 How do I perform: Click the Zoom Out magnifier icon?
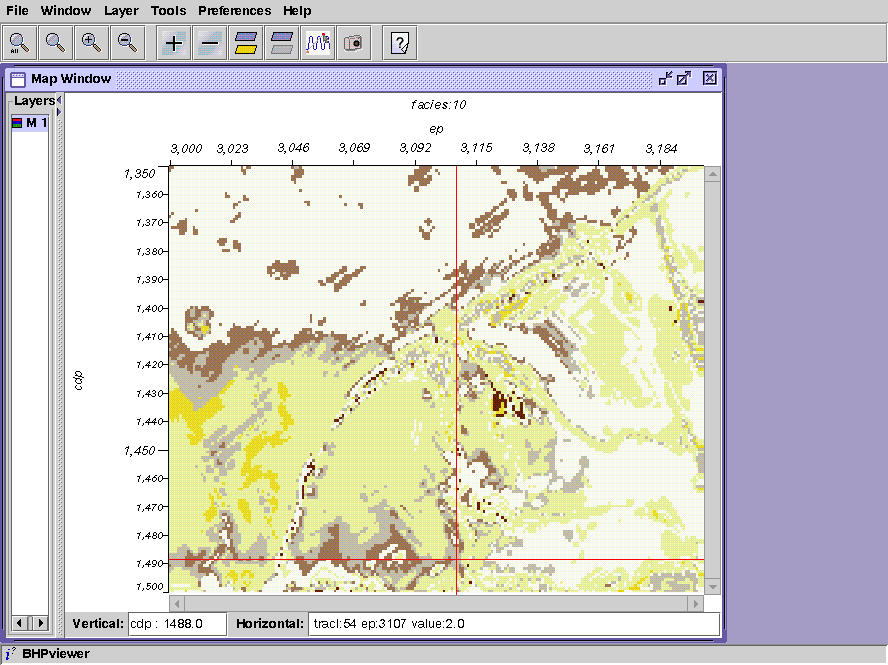coord(127,43)
